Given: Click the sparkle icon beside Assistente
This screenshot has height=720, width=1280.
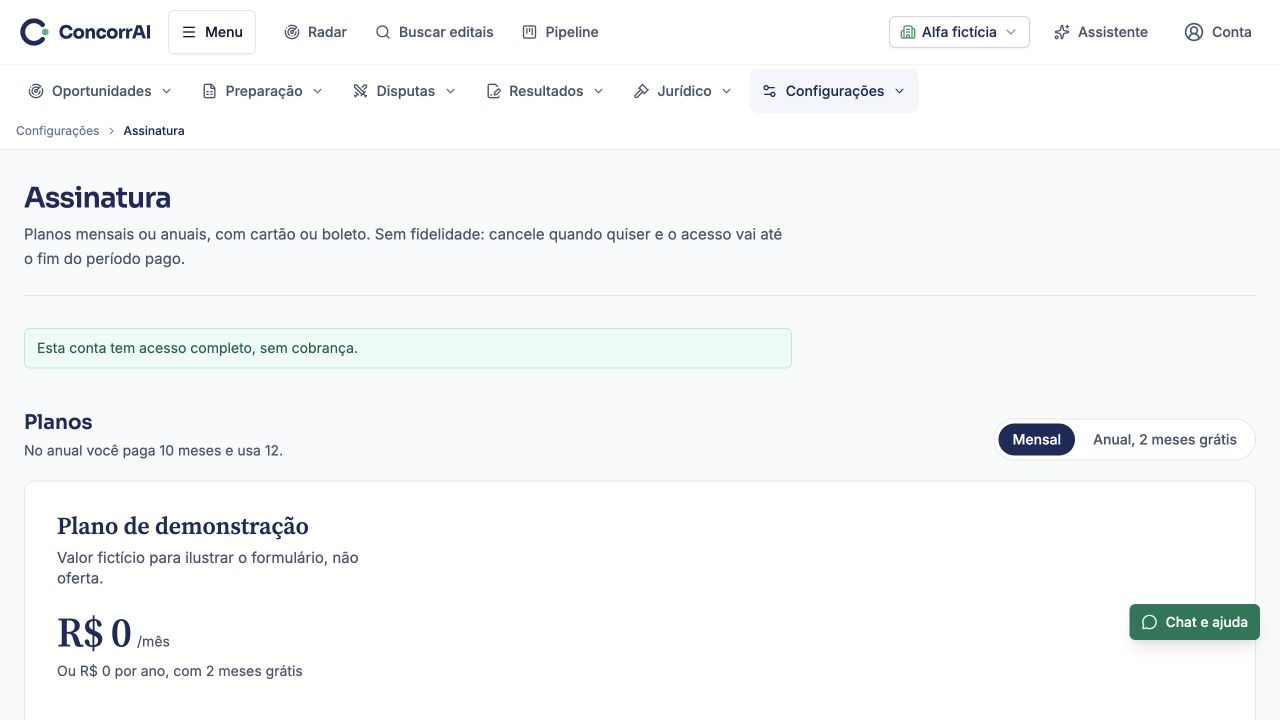Looking at the screenshot, I should [1062, 32].
